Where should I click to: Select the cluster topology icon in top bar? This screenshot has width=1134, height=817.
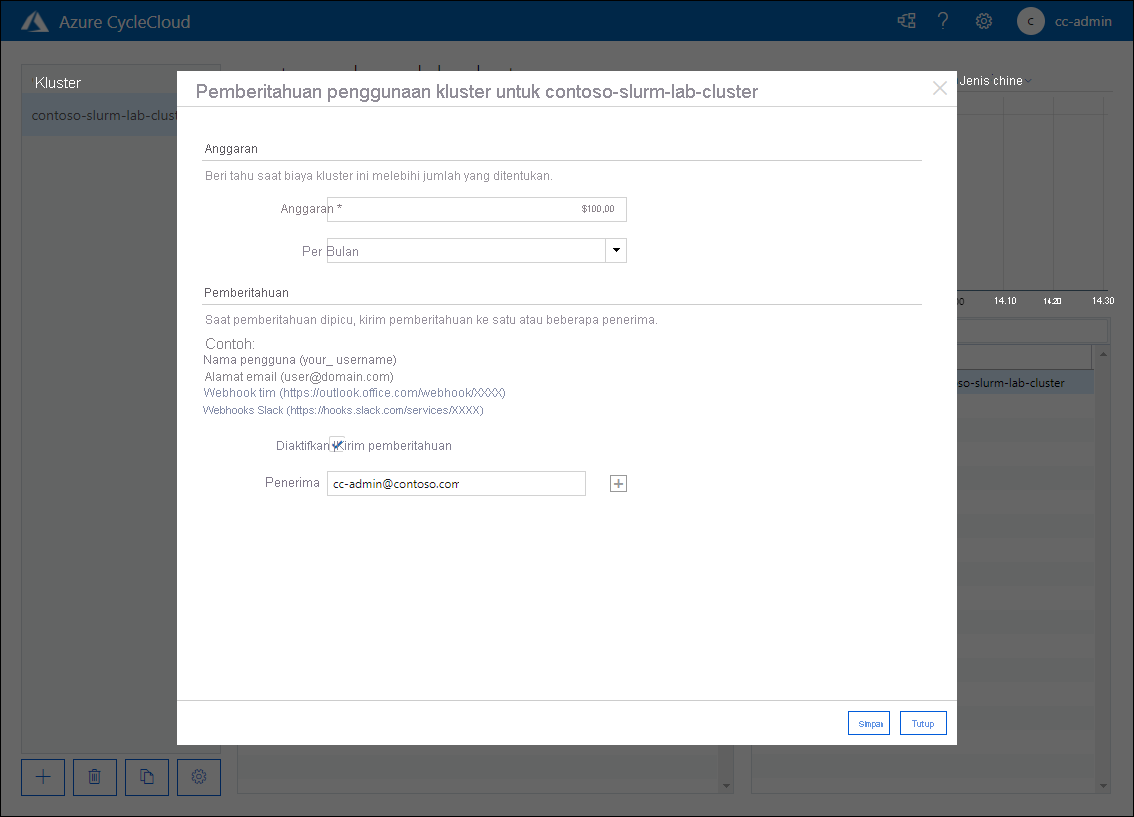[906, 20]
